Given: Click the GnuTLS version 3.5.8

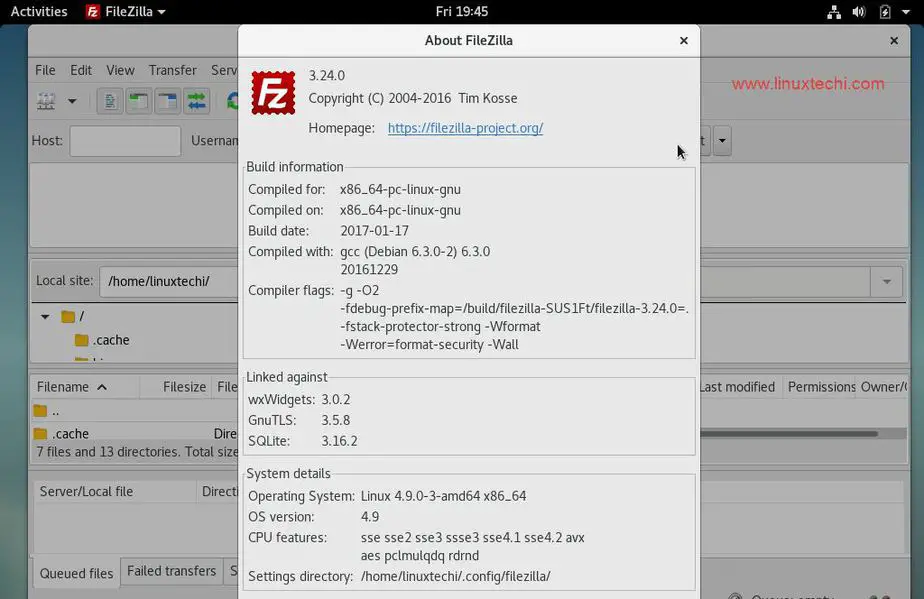Looking at the screenshot, I should [x=335, y=420].
